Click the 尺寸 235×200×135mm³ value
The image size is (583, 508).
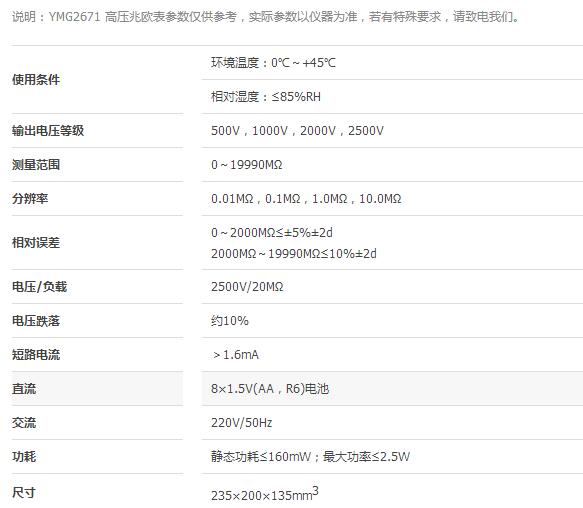(265, 493)
